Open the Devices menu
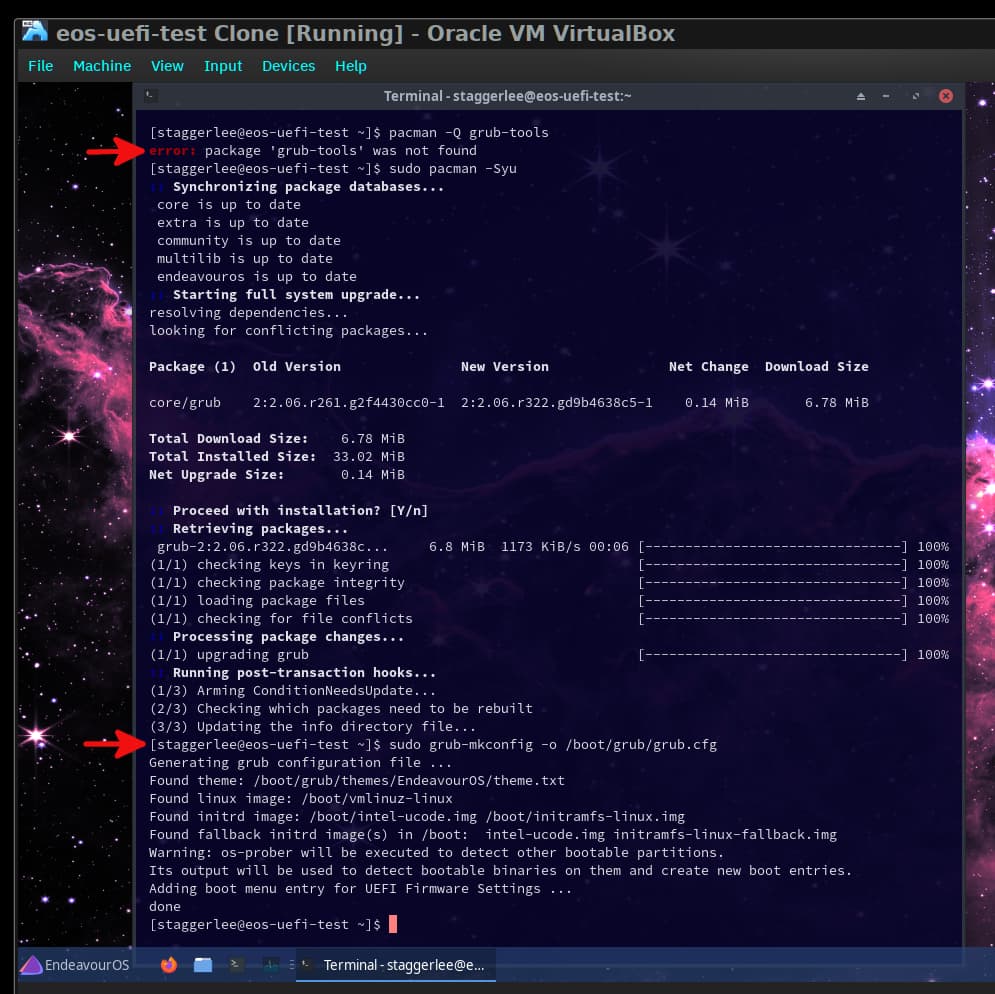The width and height of the screenshot is (995, 994). [288, 66]
